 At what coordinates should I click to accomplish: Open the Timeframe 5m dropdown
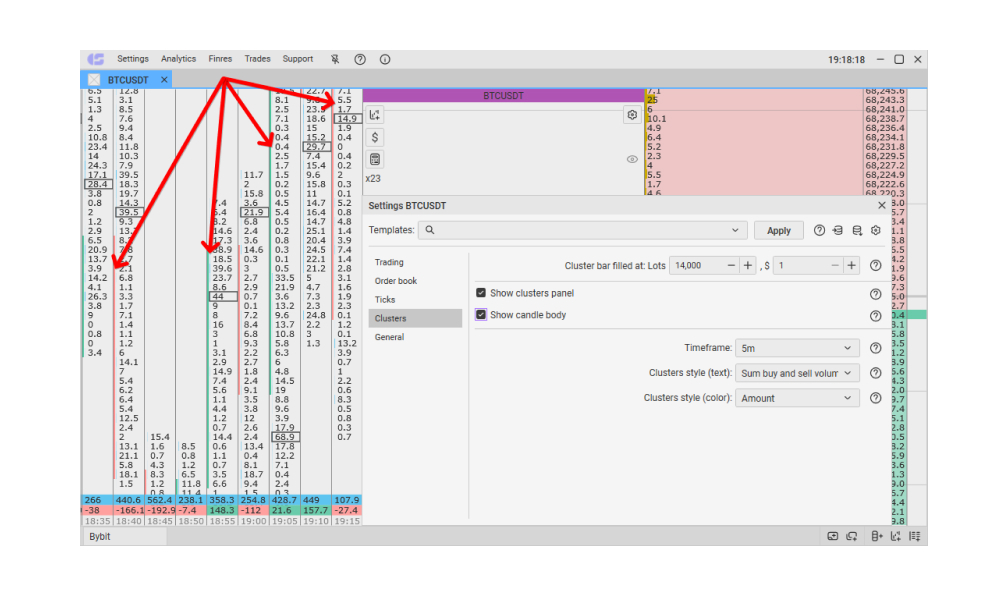(797, 348)
